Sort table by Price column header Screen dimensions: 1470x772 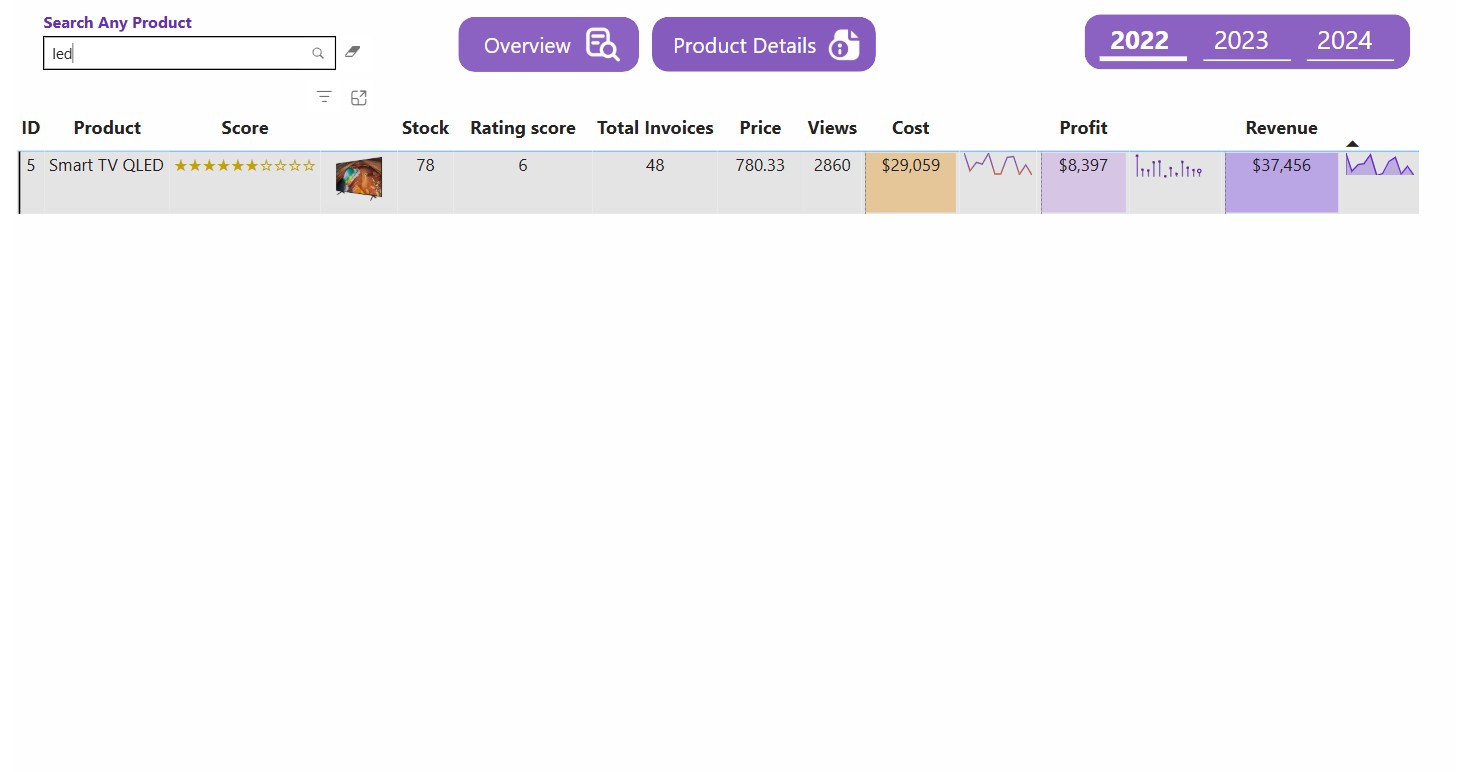760,128
